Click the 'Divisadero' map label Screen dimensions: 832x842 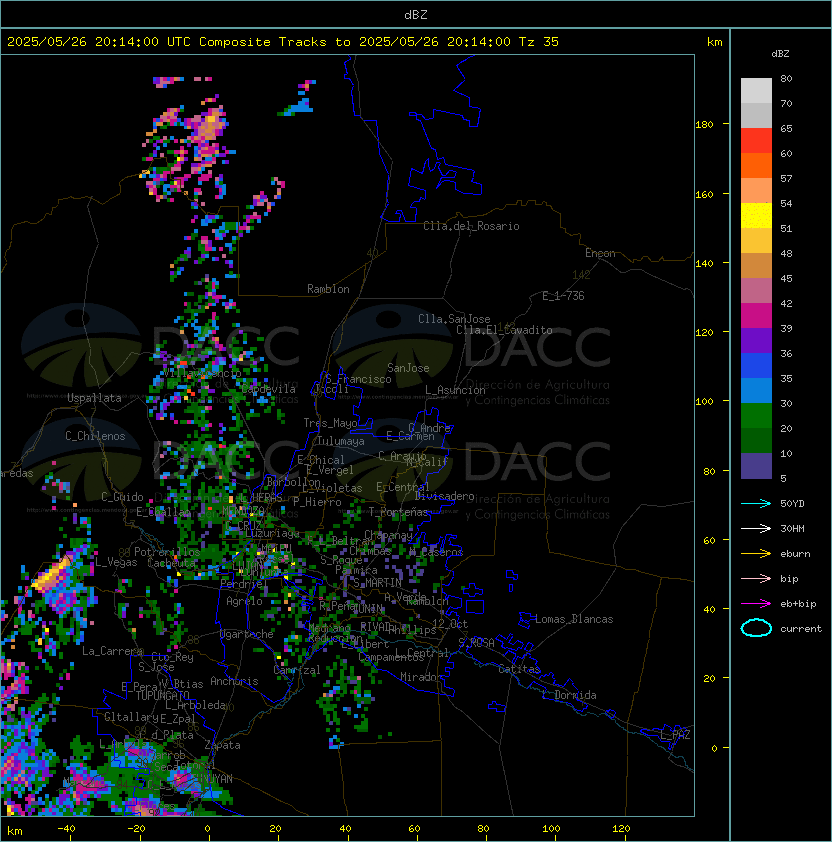coord(445,496)
